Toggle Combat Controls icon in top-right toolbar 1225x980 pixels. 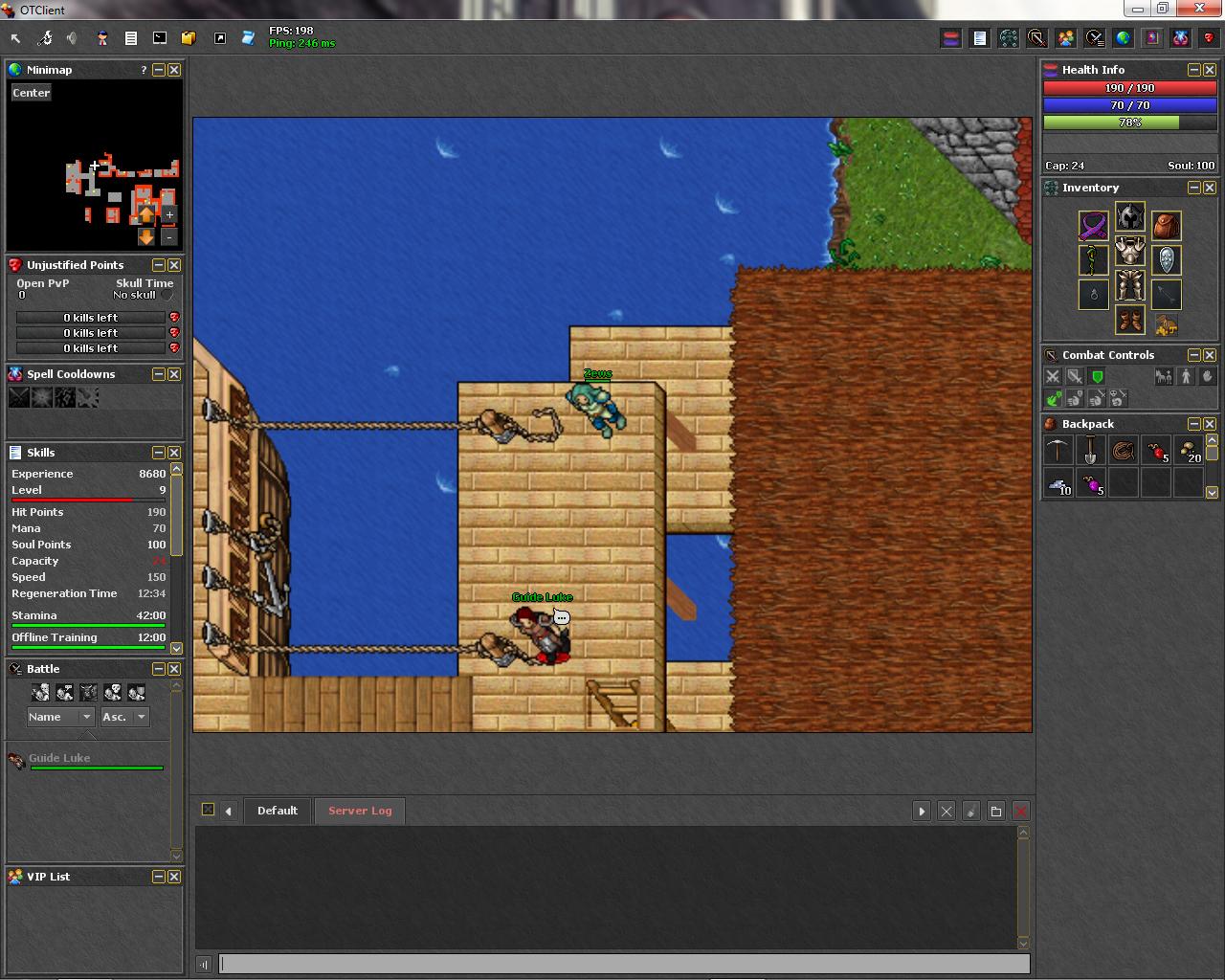[1037, 38]
